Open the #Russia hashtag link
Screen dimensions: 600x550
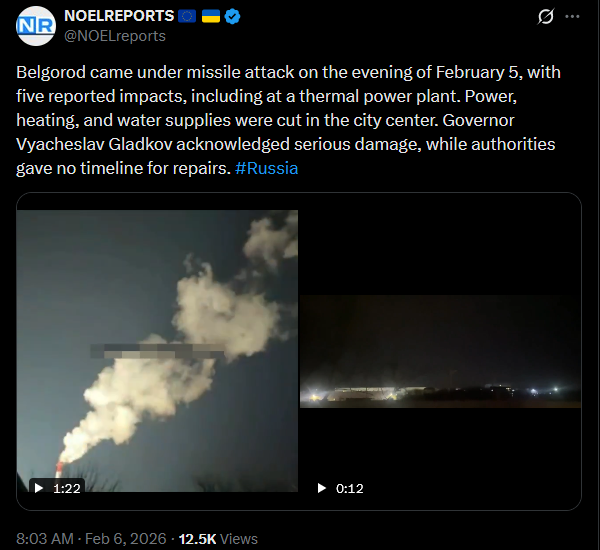(x=266, y=168)
